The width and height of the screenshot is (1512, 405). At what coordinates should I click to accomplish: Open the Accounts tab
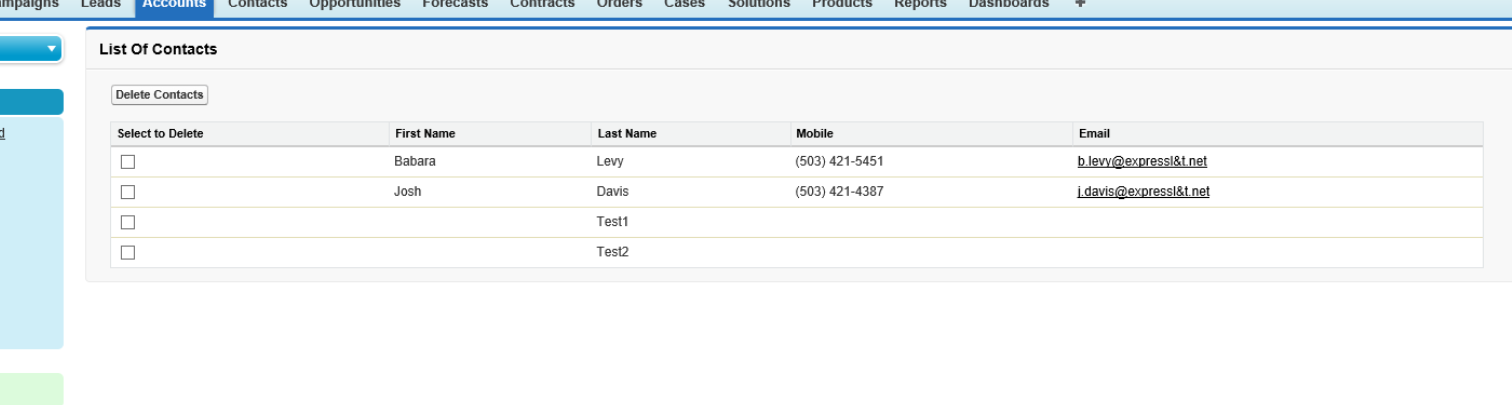(174, 5)
